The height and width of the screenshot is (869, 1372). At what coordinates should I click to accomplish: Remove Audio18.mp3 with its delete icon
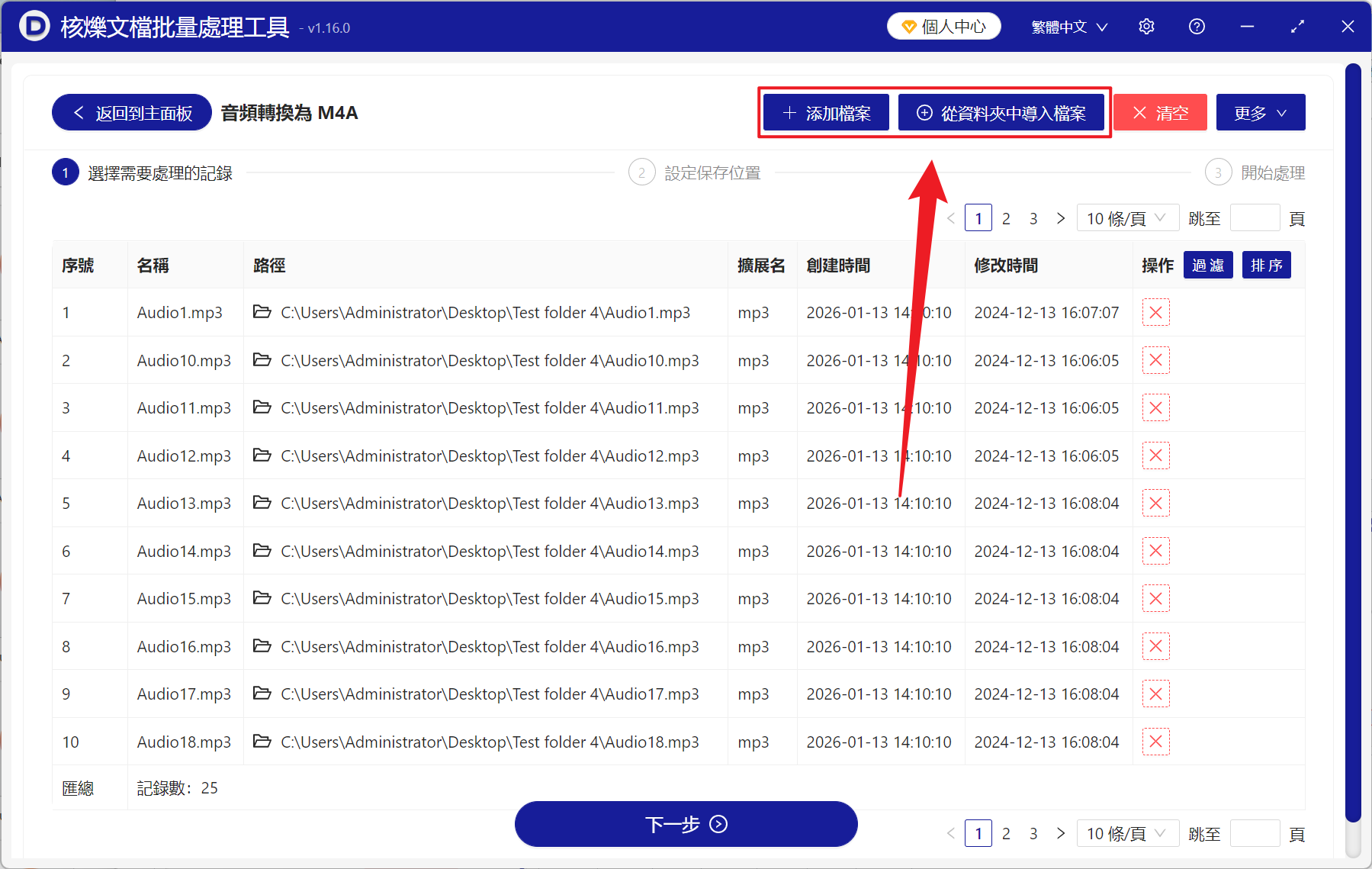click(x=1155, y=741)
